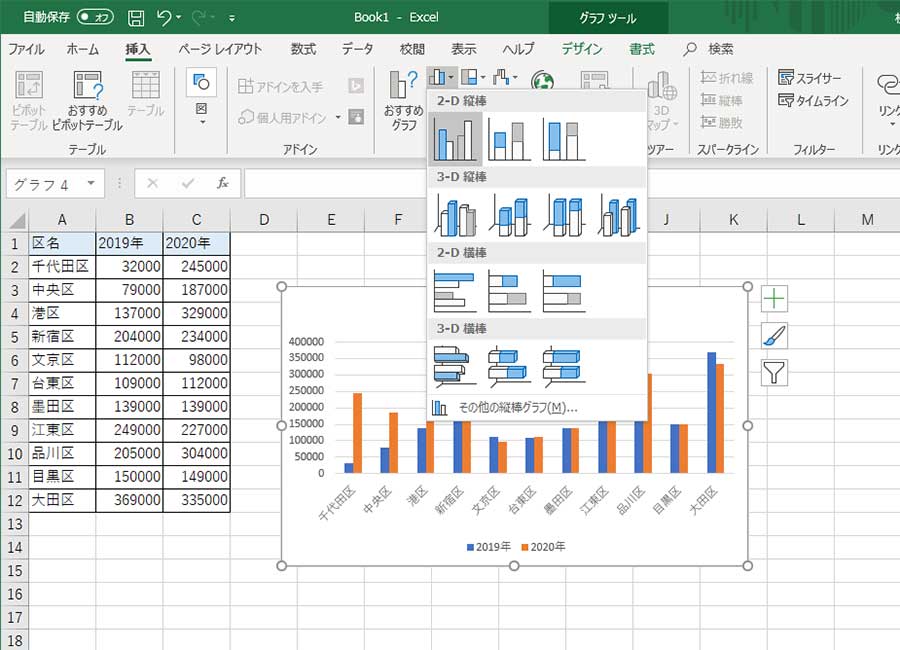Viewport: 900px width, 650px height.
Task: Select the 2-D clustered column chart icon
Action: click(456, 139)
